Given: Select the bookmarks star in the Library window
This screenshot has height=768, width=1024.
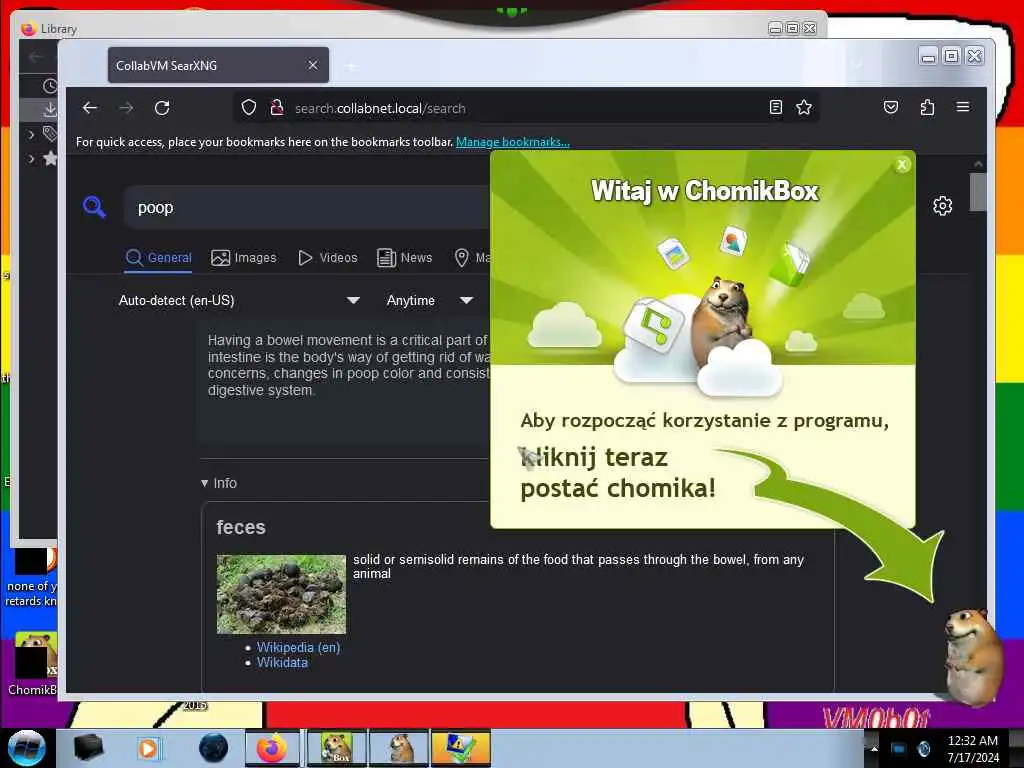Looking at the screenshot, I should (50, 158).
